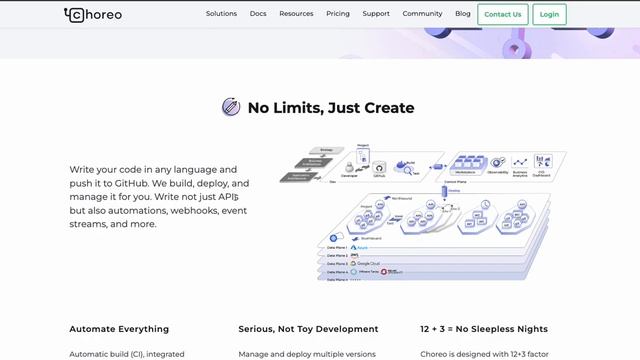Click the pencil icon beside No Limits heading

[x=231, y=107]
